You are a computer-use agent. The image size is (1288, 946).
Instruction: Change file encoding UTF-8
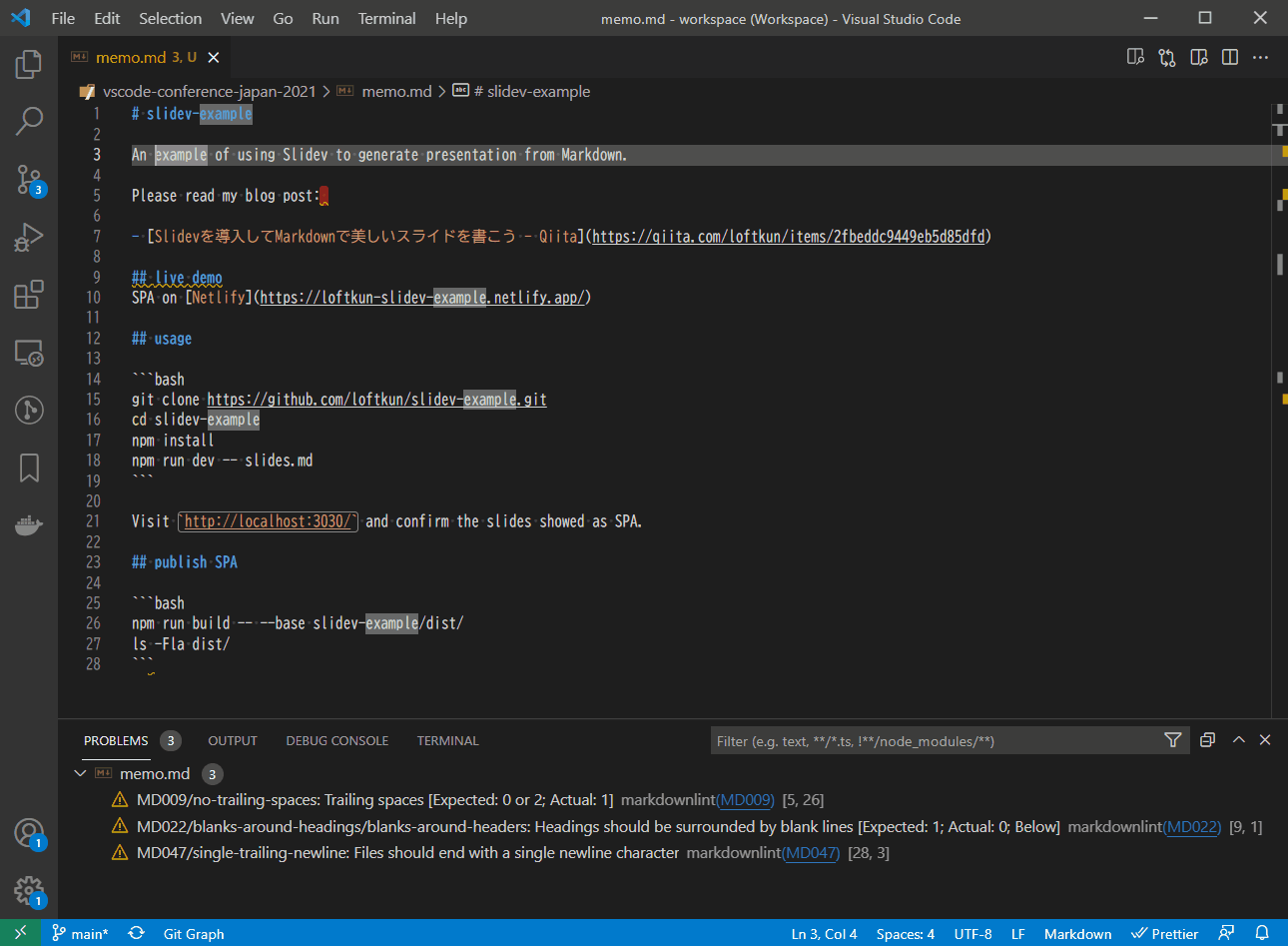(972, 933)
